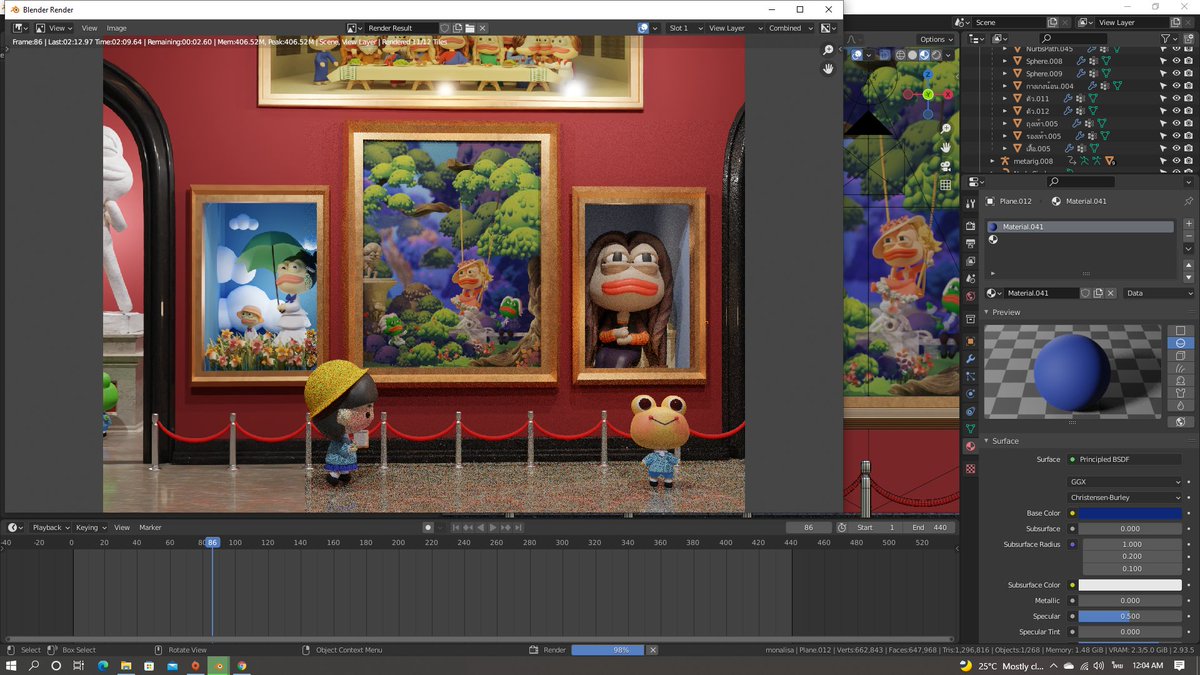The width and height of the screenshot is (1200, 675).
Task: Collapse the Preview panel
Action: (987, 312)
